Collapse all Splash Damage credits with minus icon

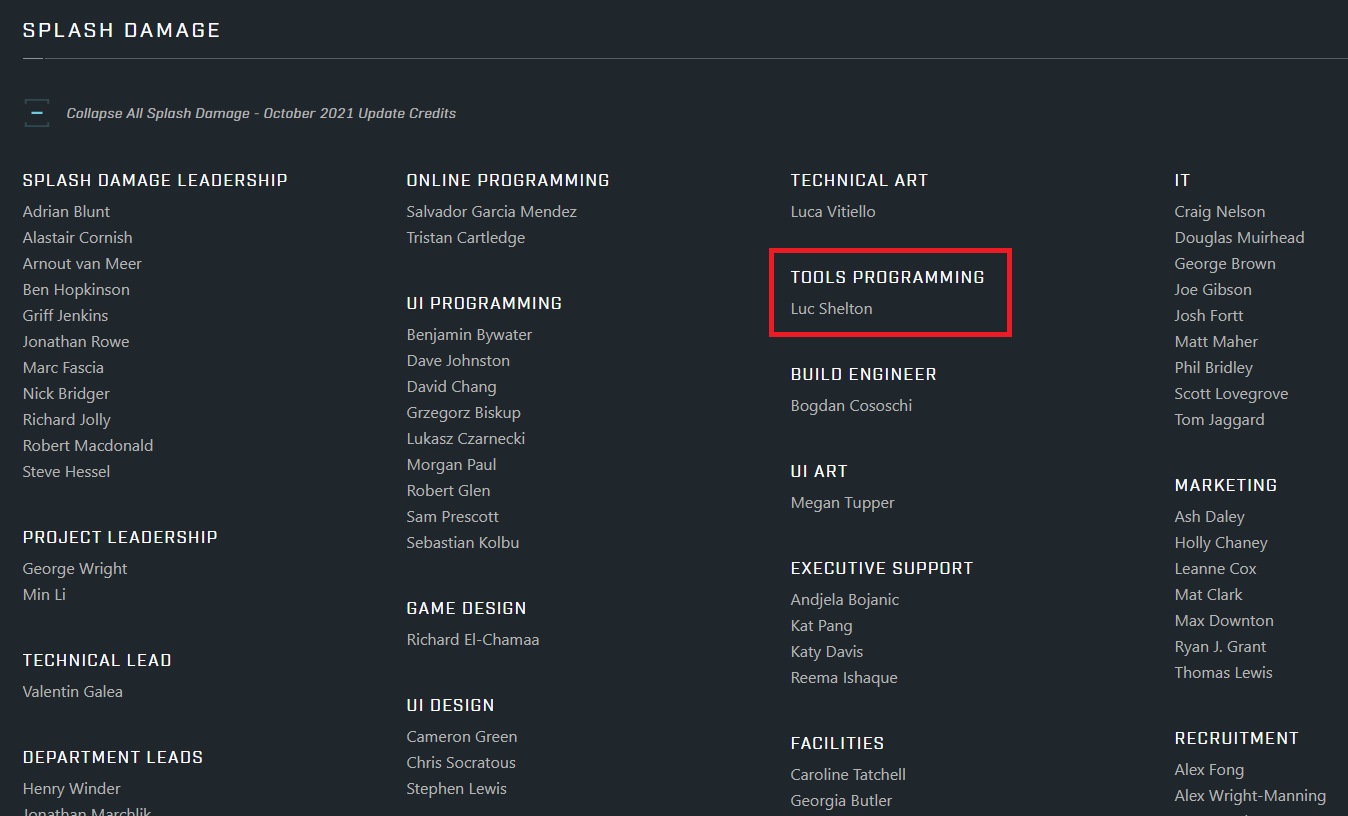(x=36, y=113)
